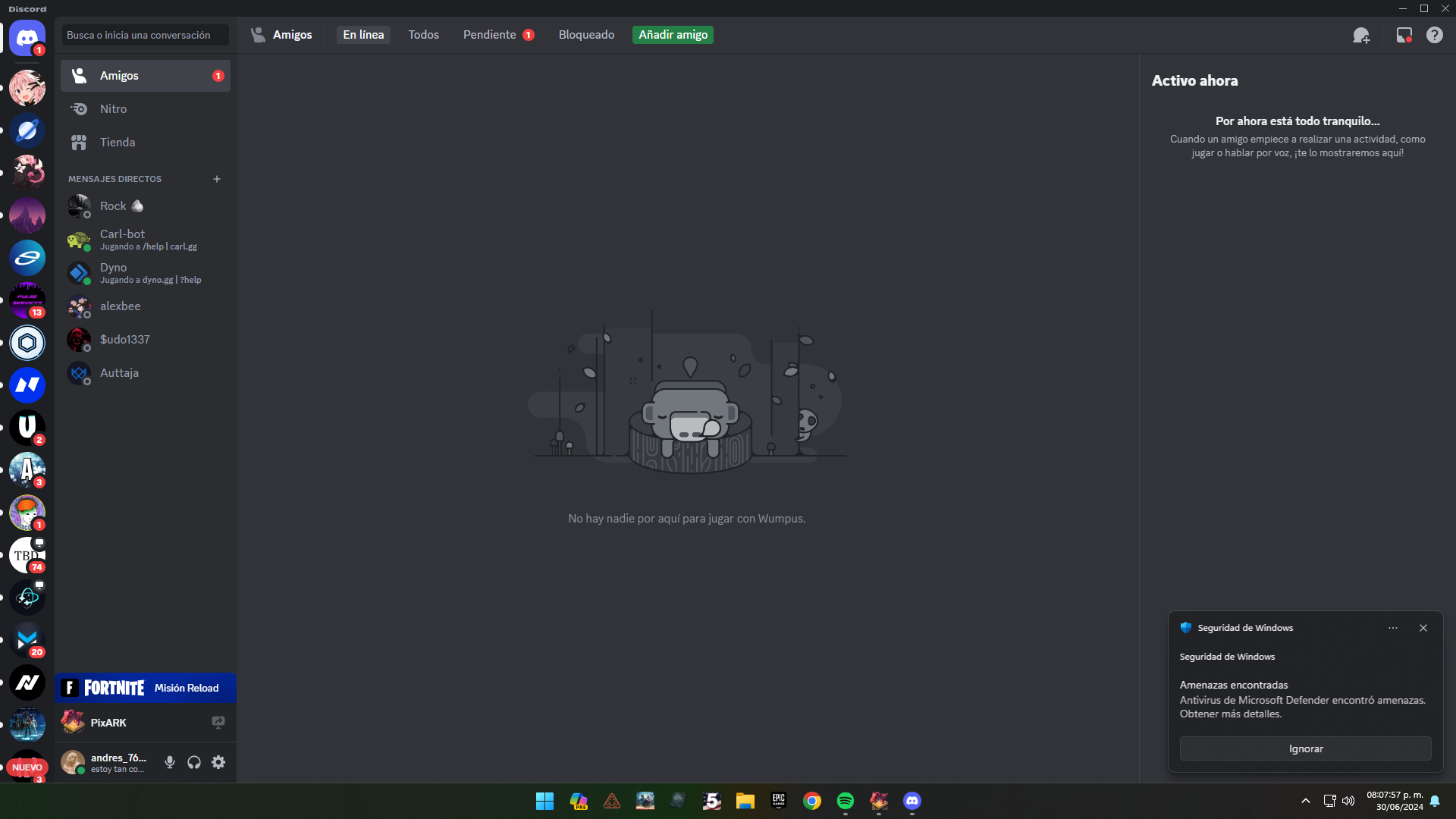Click the PixARK activity screen-share icon
1456x819 pixels.
coord(218,723)
